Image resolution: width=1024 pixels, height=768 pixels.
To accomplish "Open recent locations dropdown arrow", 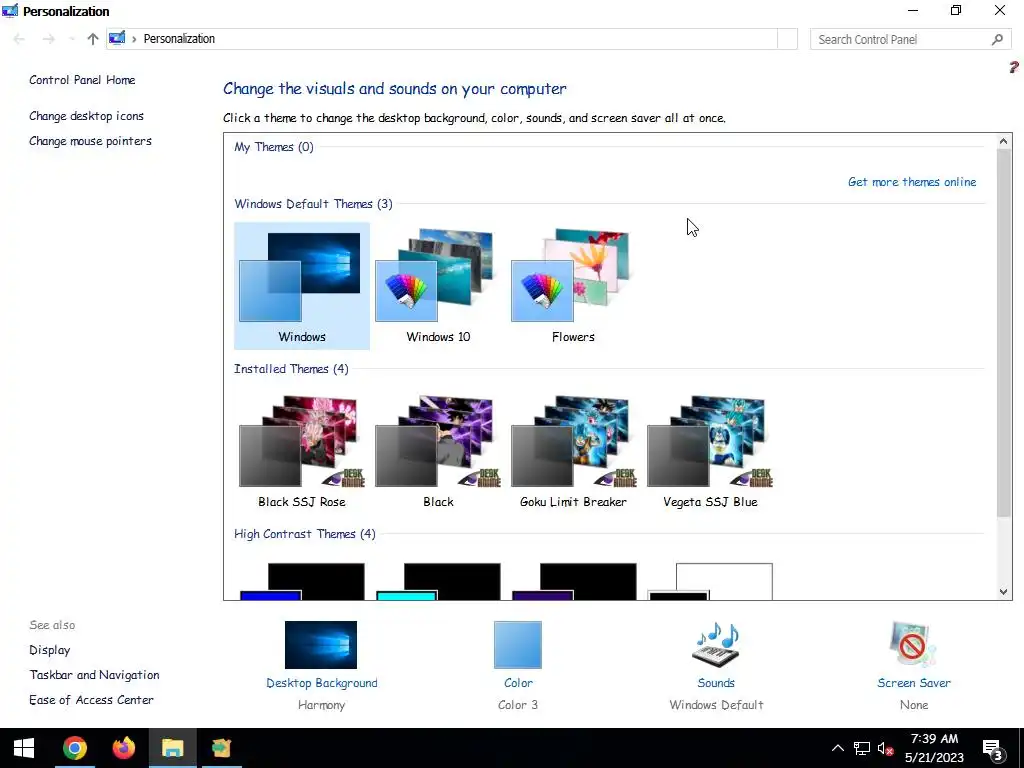I will [x=71, y=39].
